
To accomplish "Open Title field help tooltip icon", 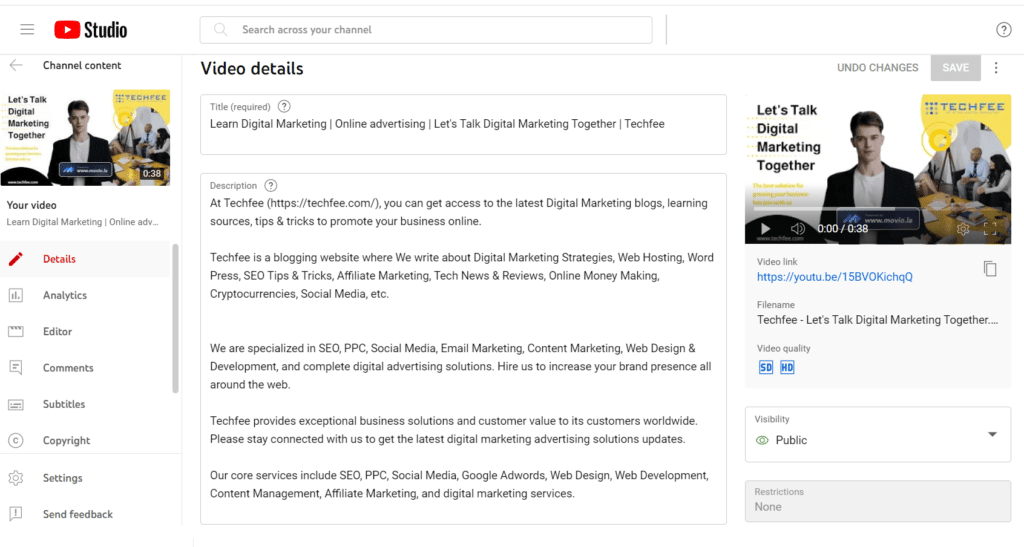I will point(284,106).
